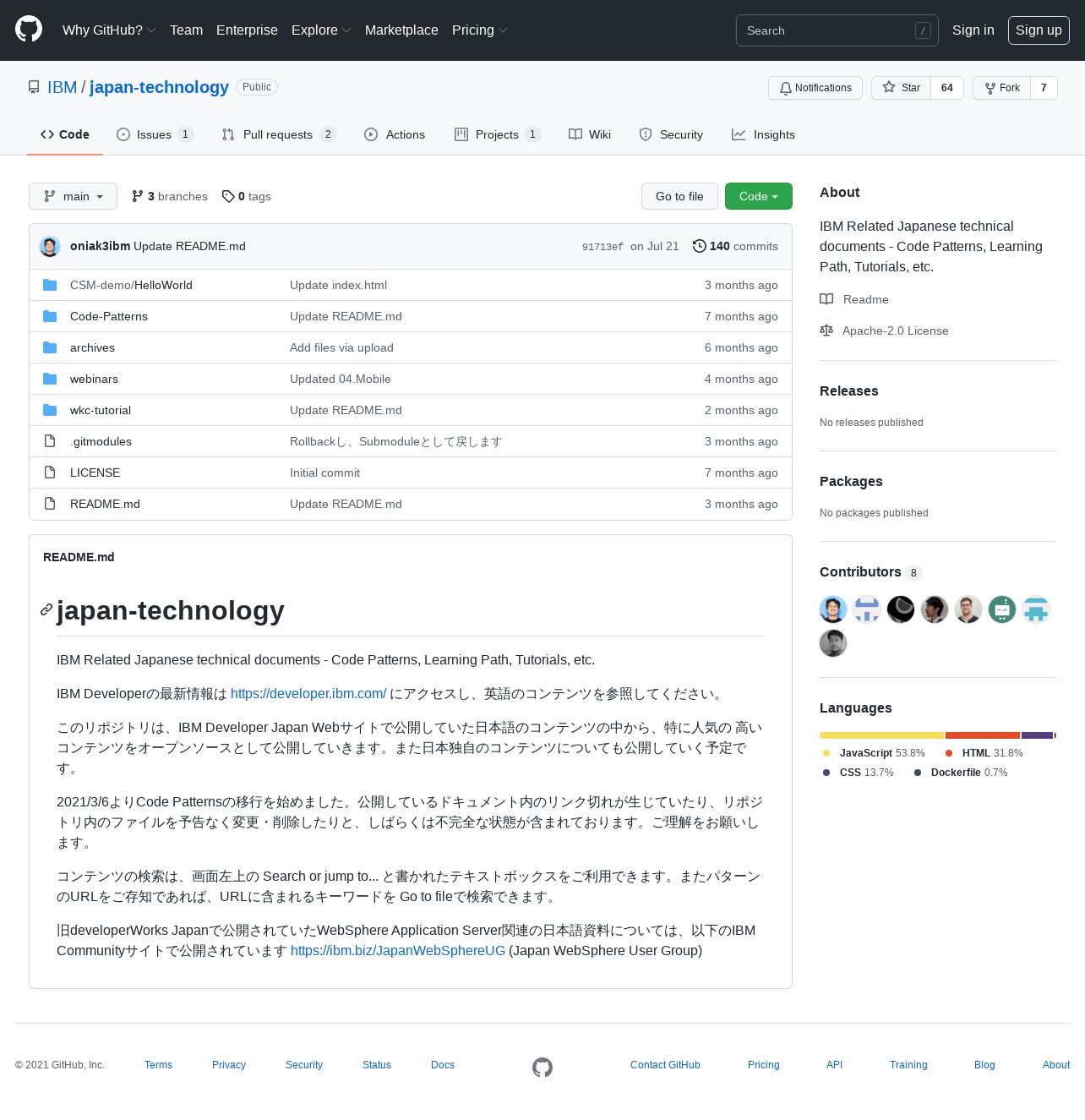Click Sign in
1085x1120 pixels.
973,30
